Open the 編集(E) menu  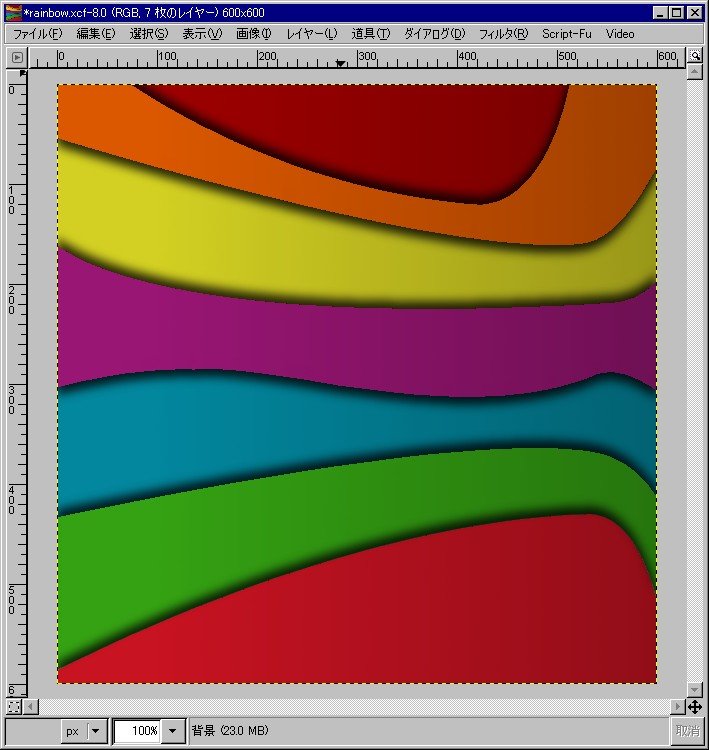click(x=96, y=34)
